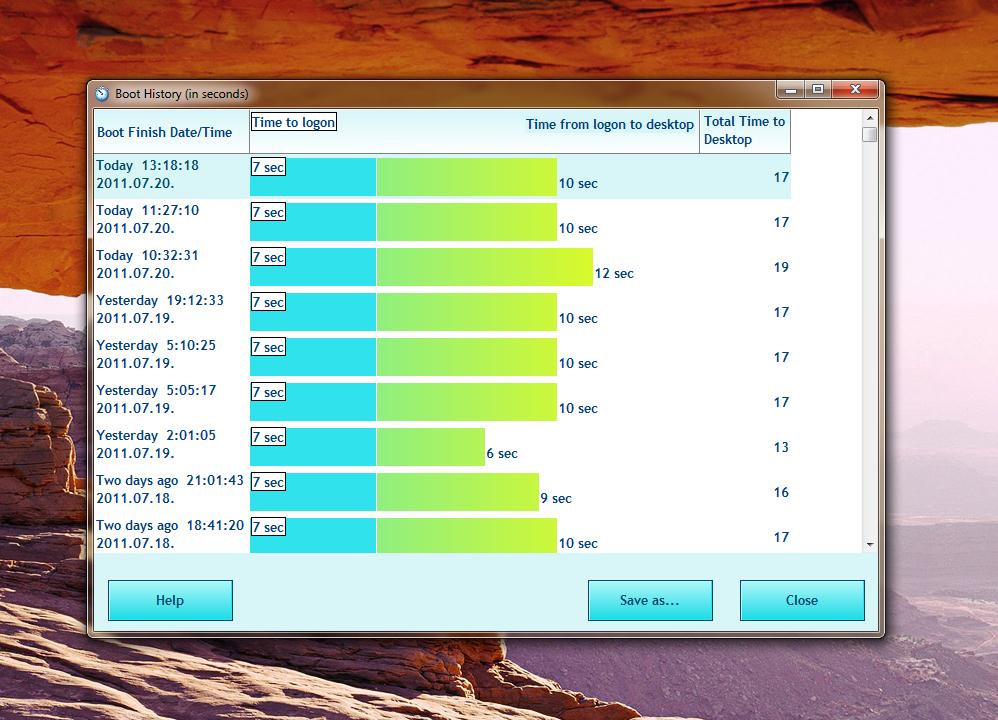998x720 pixels.
Task: Click the Boot History window title text
Action: click(181, 94)
